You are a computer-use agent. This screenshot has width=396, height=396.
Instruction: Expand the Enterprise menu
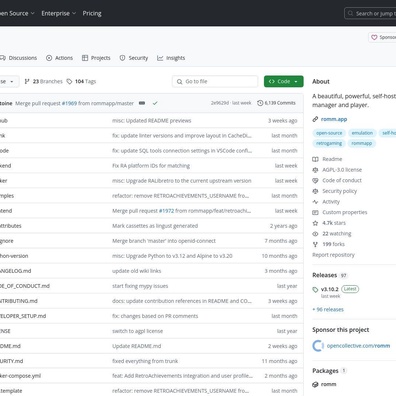click(59, 13)
